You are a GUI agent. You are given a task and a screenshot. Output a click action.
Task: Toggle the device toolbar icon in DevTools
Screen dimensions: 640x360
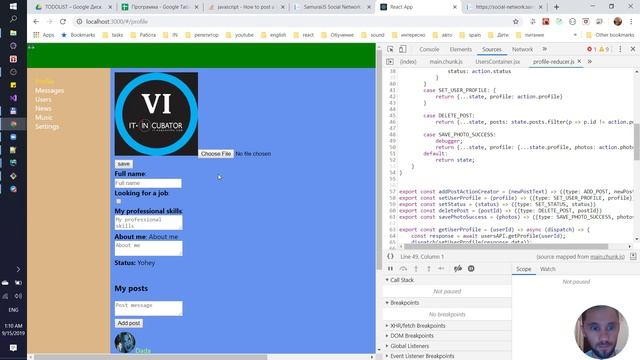(x=402, y=49)
